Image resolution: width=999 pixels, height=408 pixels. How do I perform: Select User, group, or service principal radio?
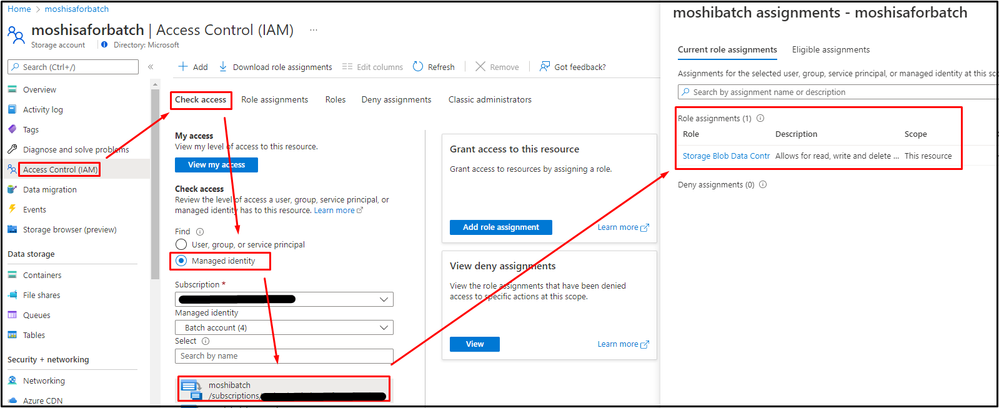click(182, 245)
